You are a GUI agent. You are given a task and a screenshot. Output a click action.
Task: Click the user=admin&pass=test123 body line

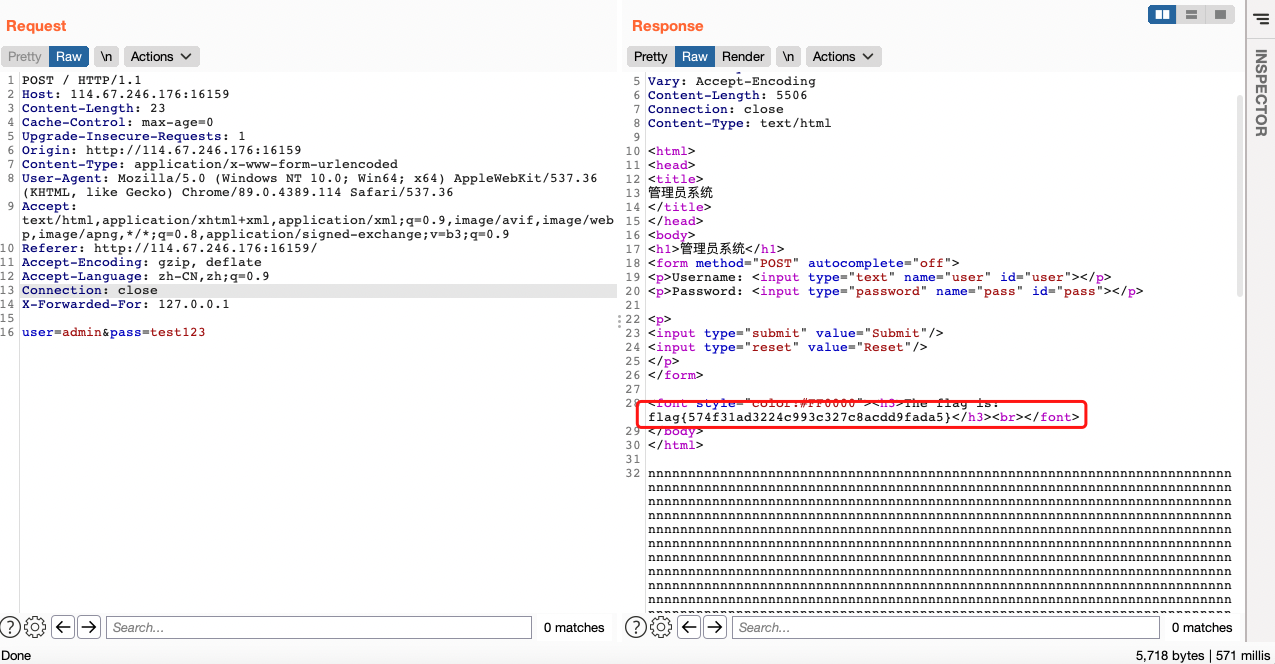(113, 332)
